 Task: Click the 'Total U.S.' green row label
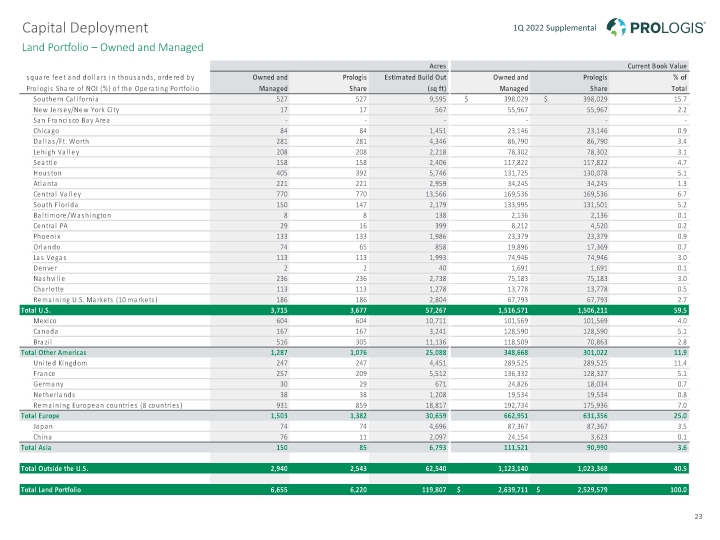(x=35, y=310)
